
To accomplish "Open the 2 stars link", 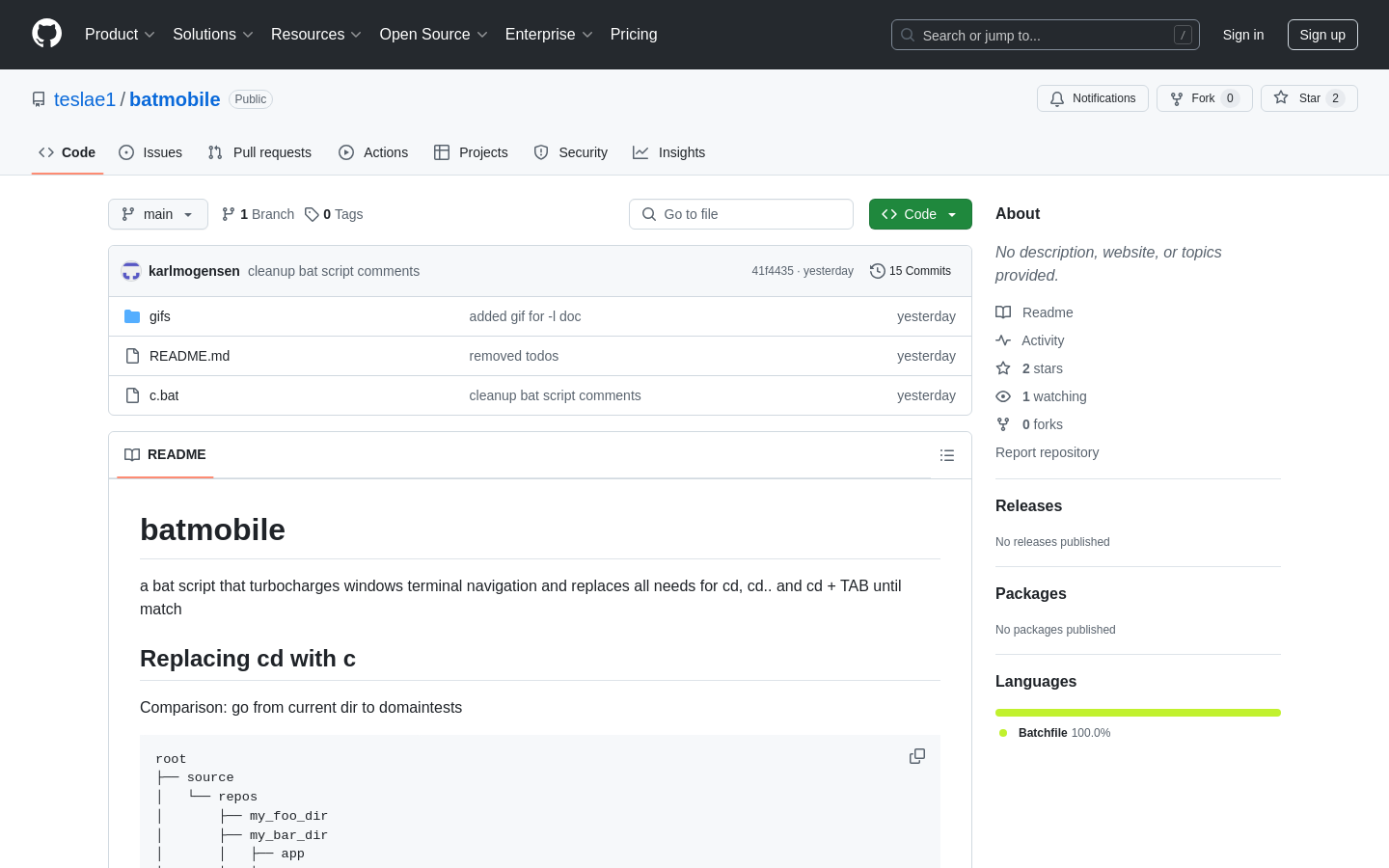I will pos(1042,368).
